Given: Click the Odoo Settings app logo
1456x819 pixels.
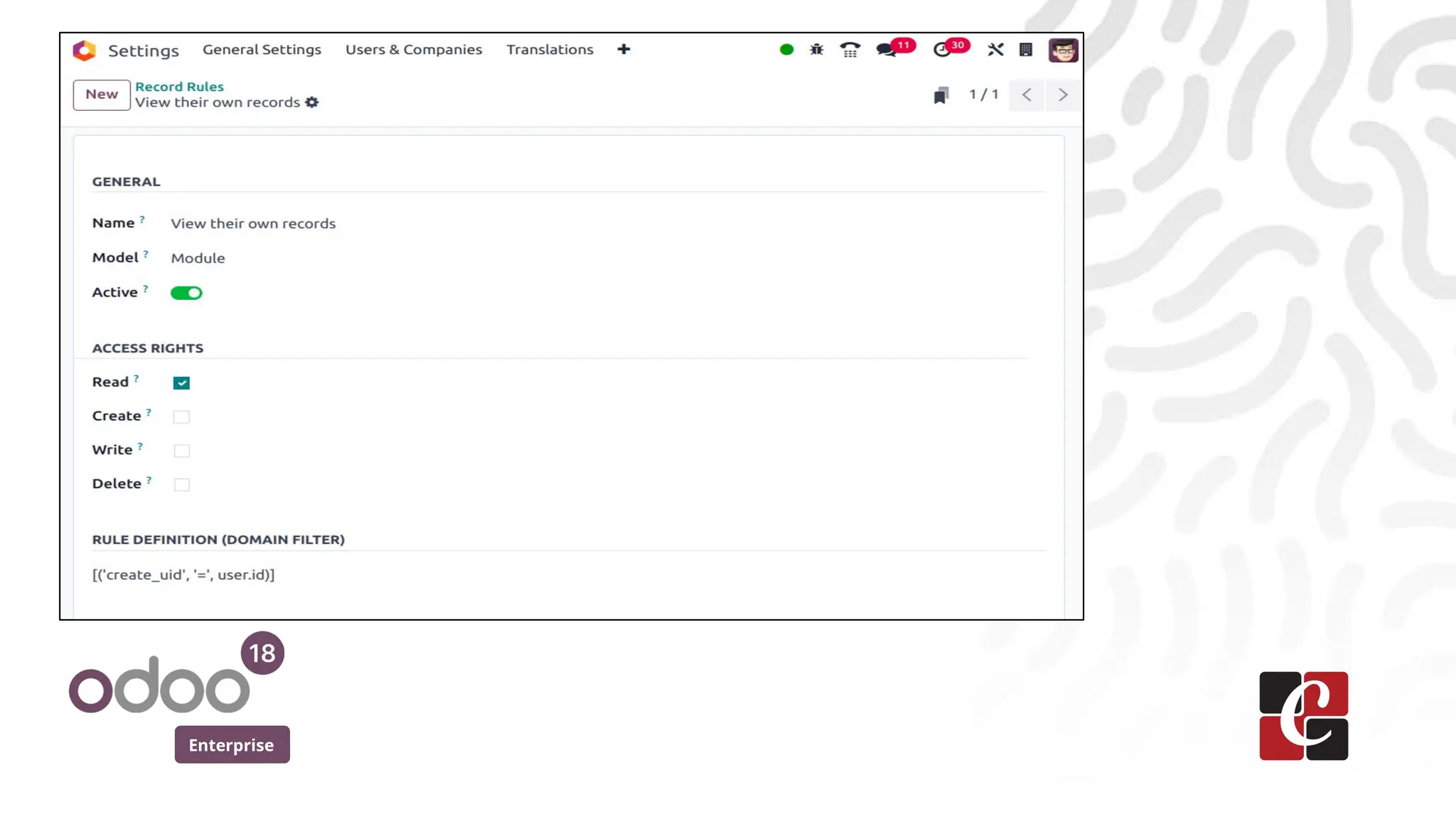Looking at the screenshot, I should pyautogui.click(x=84, y=50).
